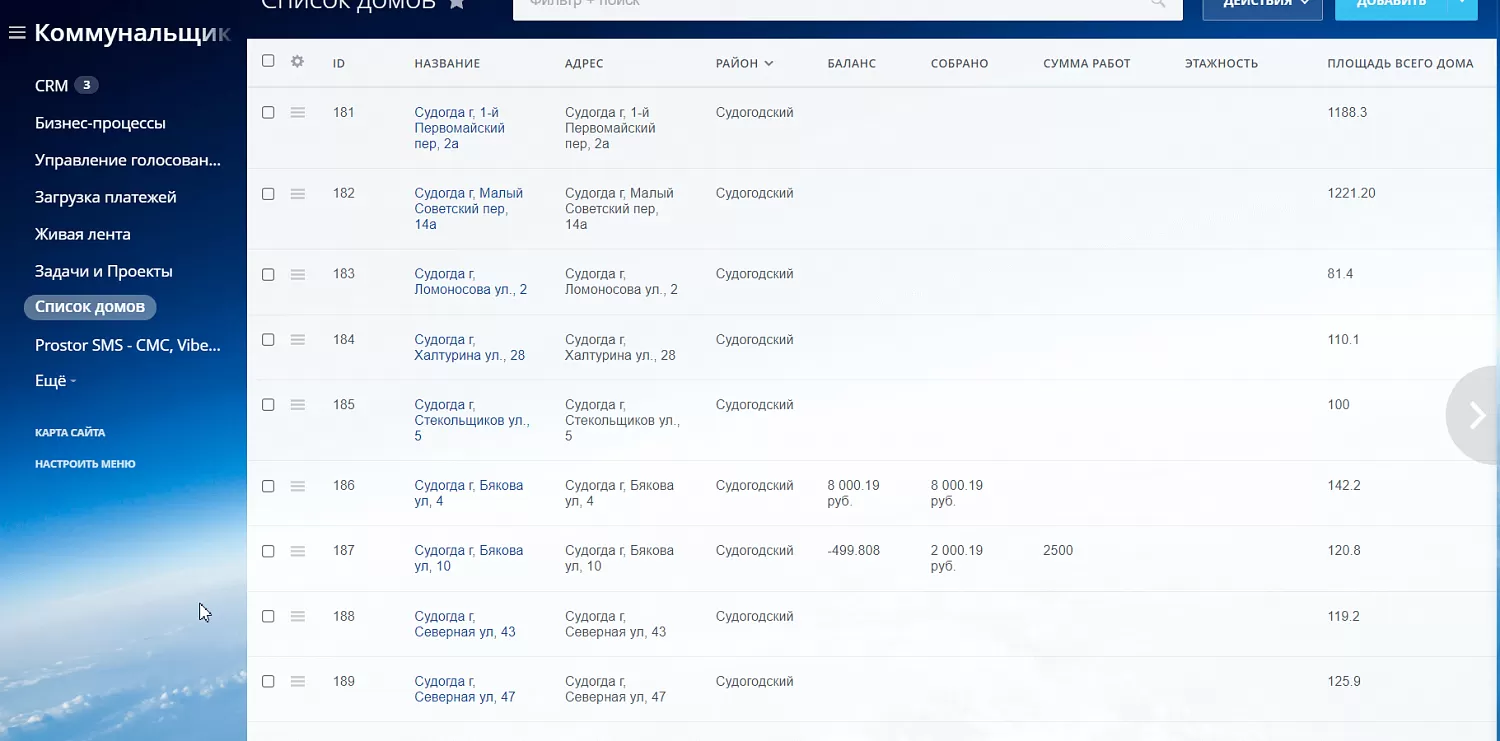1500x741 pixels.
Task: Check the box for house ID 182
Action: tap(268, 194)
